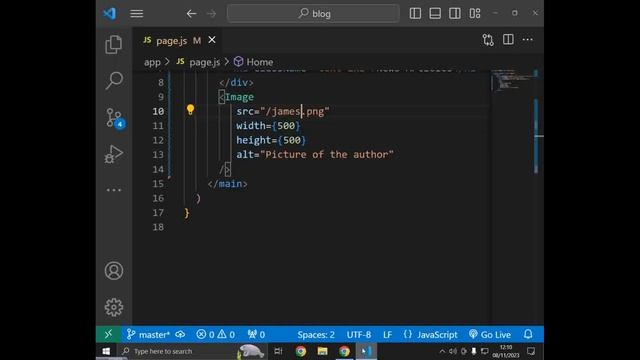Publish changes with cloud sync icon

[180, 335]
